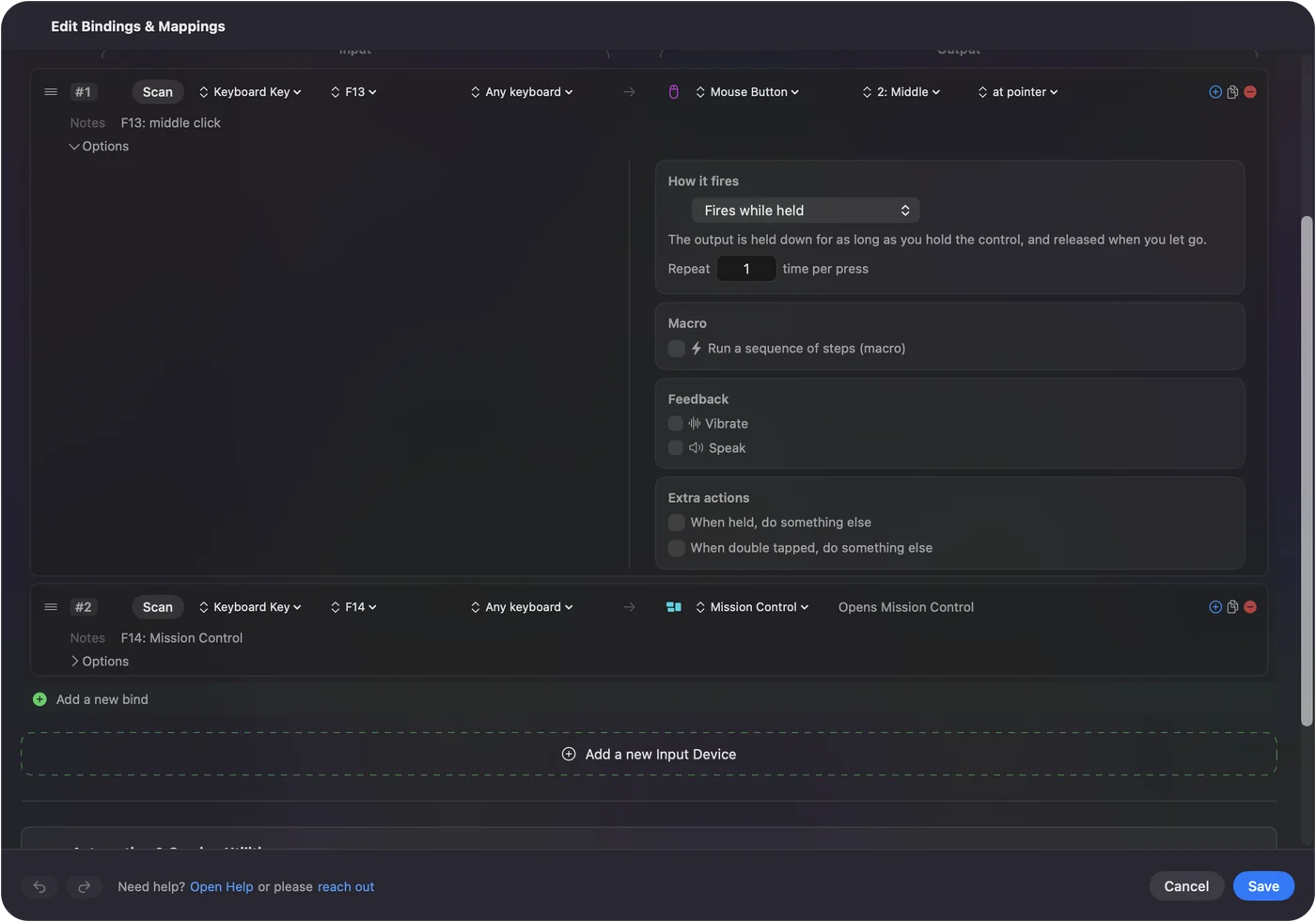
Task: Click the 'reach out' link
Action: click(346, 887)
